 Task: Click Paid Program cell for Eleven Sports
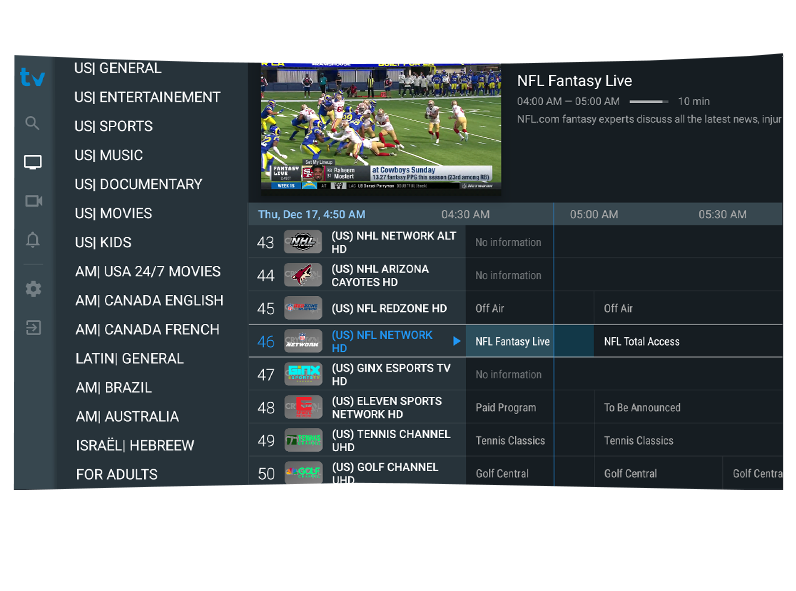(x=529, y=407)
